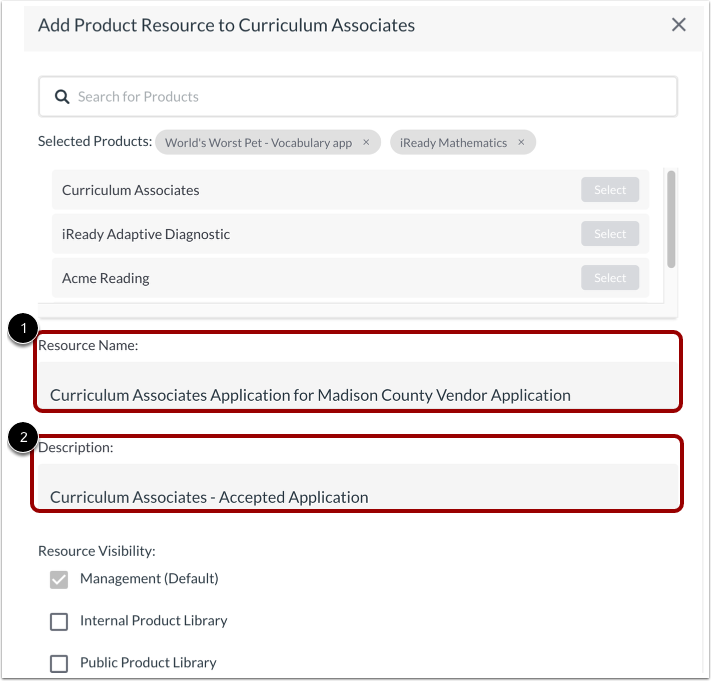711x681 pixels.
Task: Click the Curriculum Associates list row
Action: click(300, 190)
